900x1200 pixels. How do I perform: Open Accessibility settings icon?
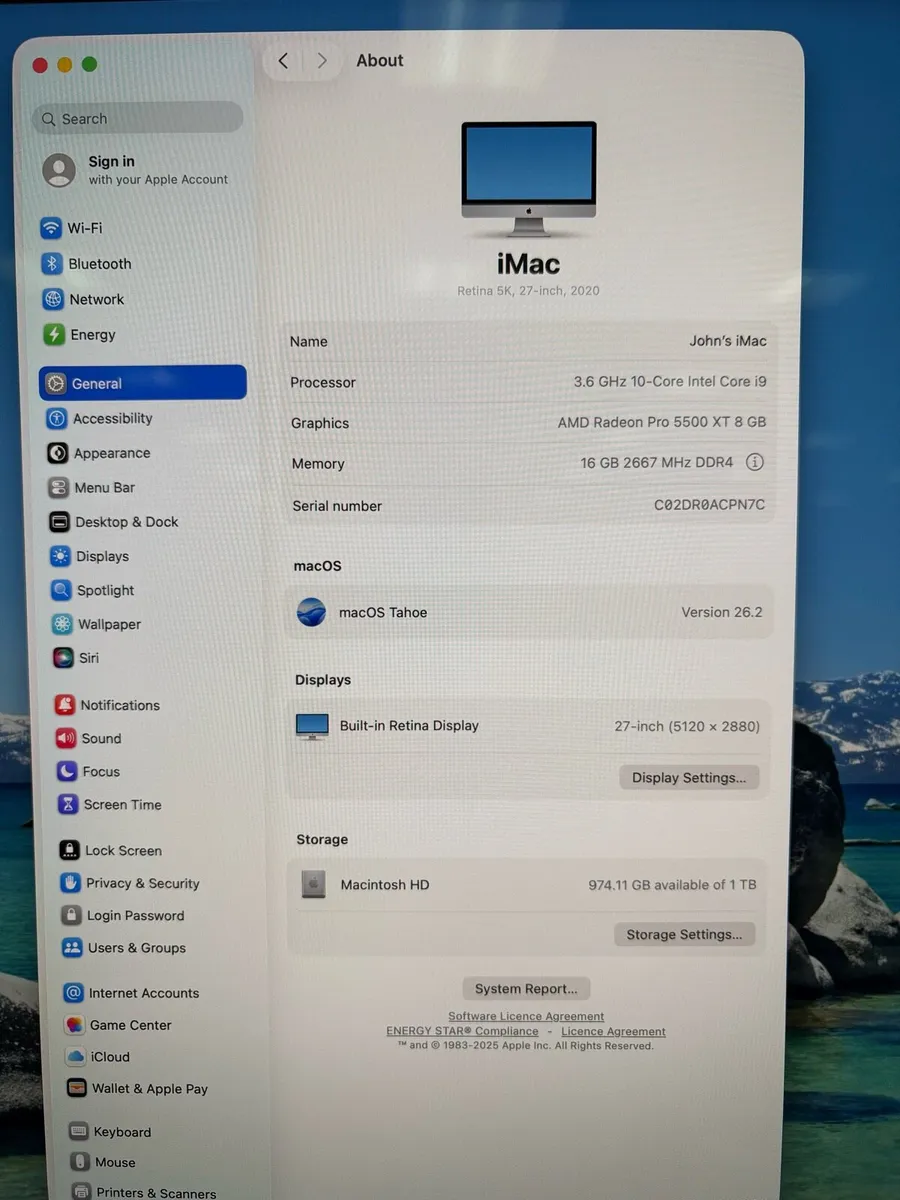pyautogui.click(x=58, y=418)
